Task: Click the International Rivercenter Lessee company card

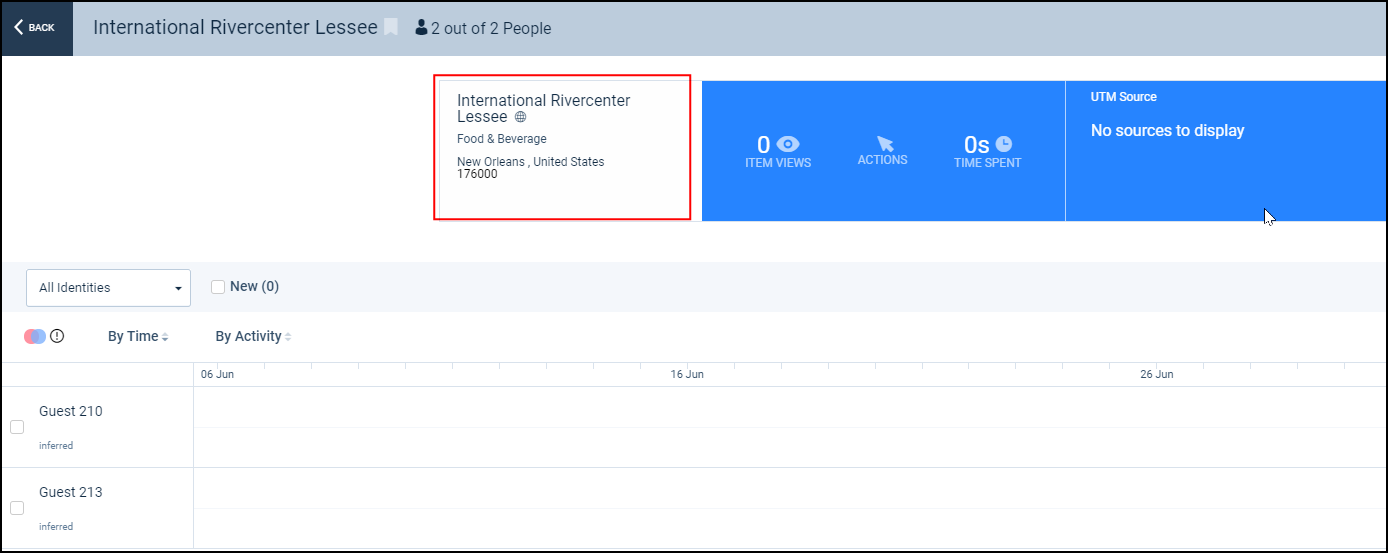Action: [x=562, y=147]
